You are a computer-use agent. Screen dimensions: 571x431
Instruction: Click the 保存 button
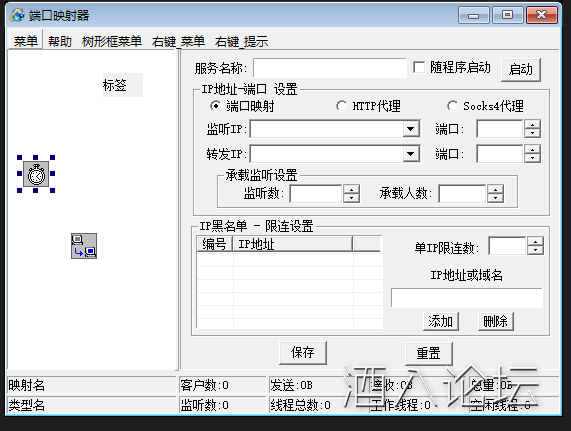(x=303, y=352)
